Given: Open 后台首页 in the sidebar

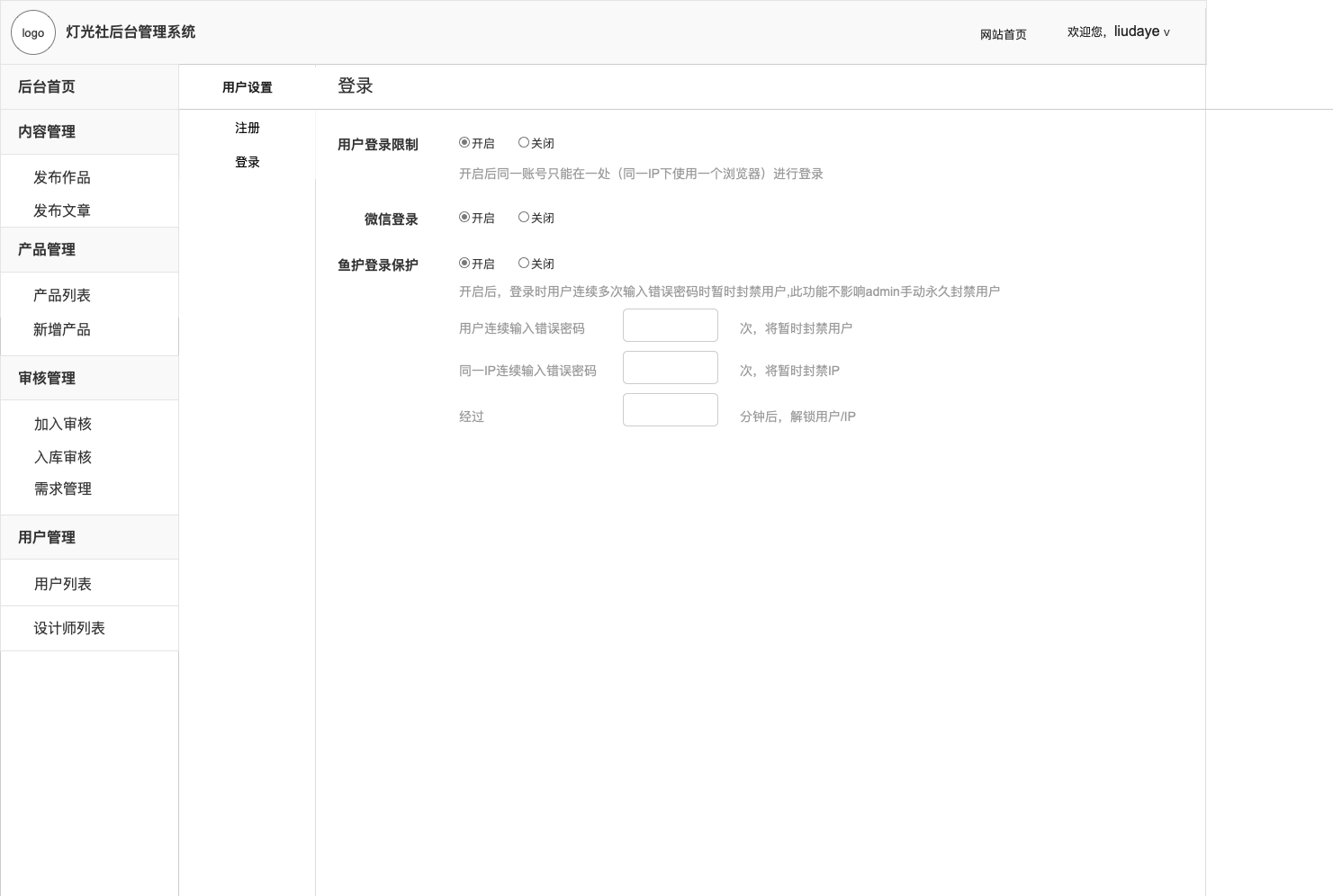Looking at the screenshot, I should pos(47,86).
